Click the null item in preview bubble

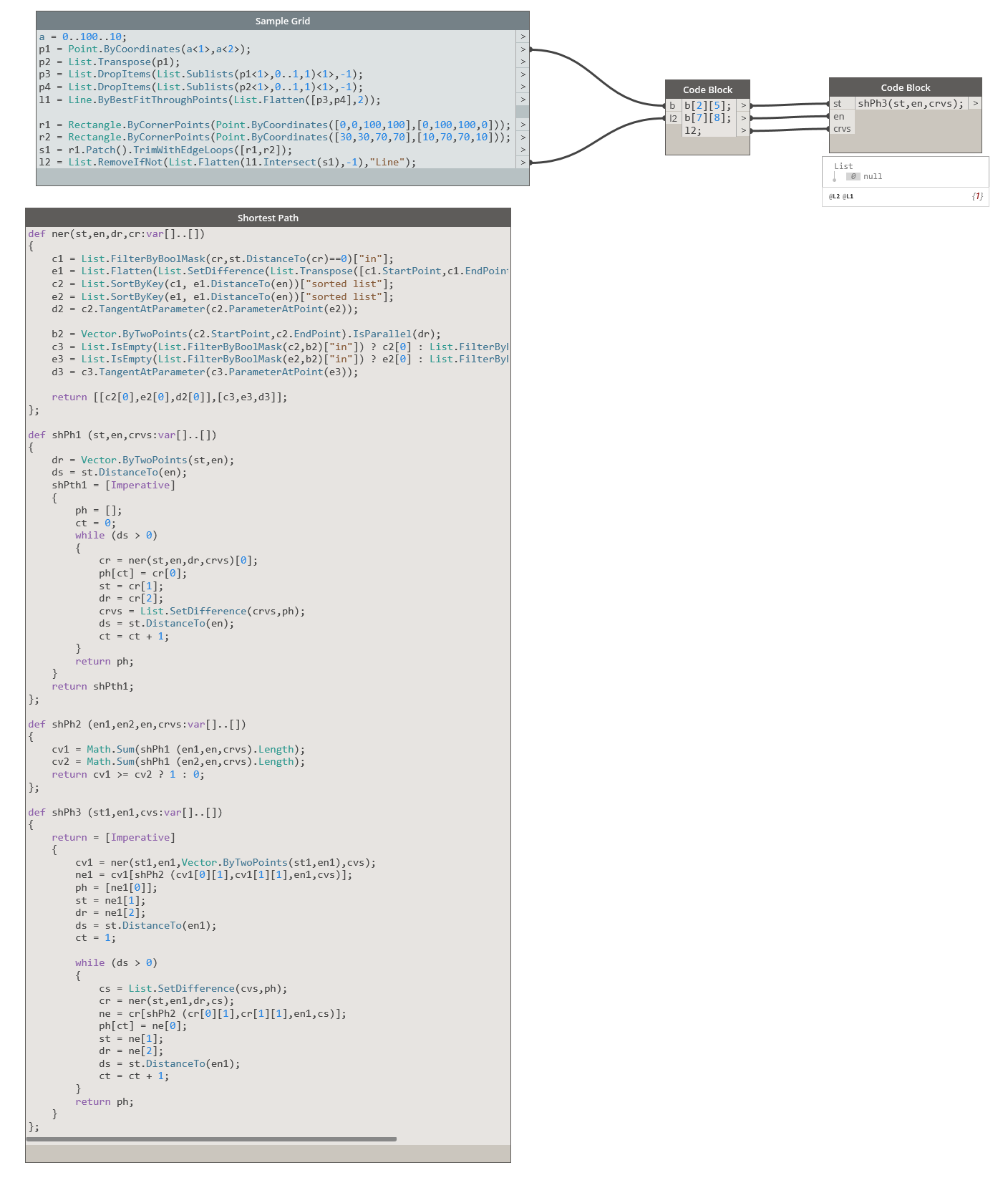click(x=873, y=176)
